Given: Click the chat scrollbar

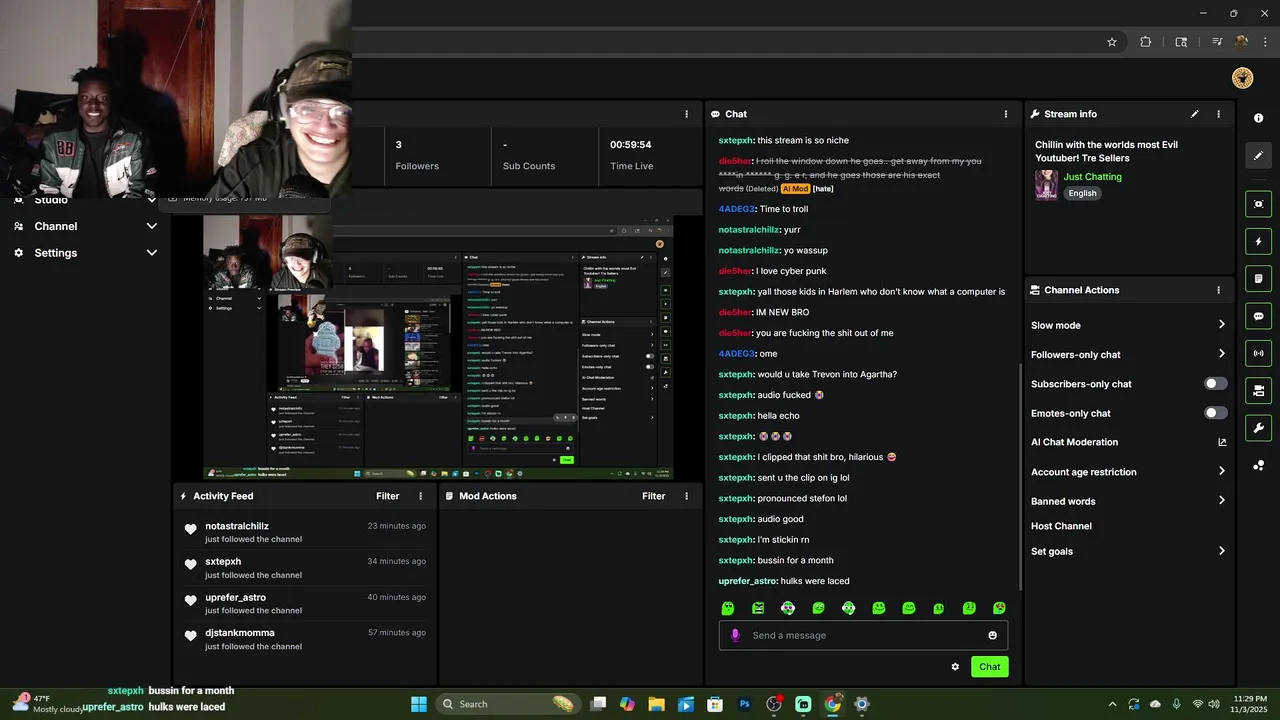Looking at the screenshot, I should coord(1019,475).
